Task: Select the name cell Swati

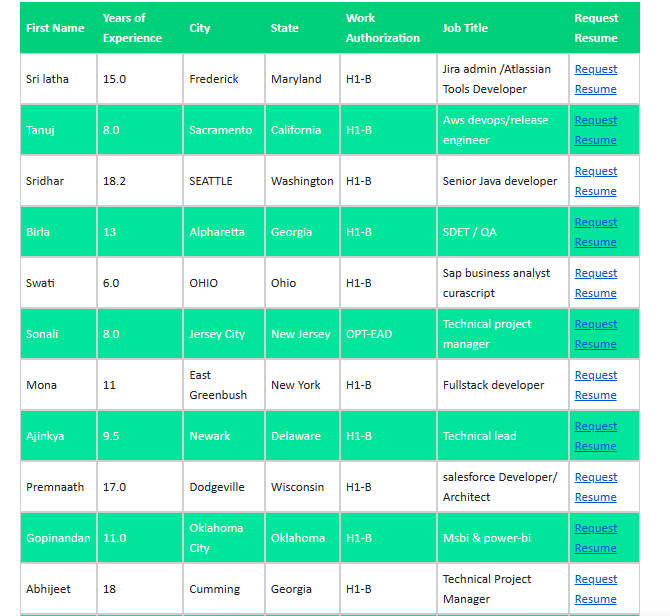Action: pos(59,283)
